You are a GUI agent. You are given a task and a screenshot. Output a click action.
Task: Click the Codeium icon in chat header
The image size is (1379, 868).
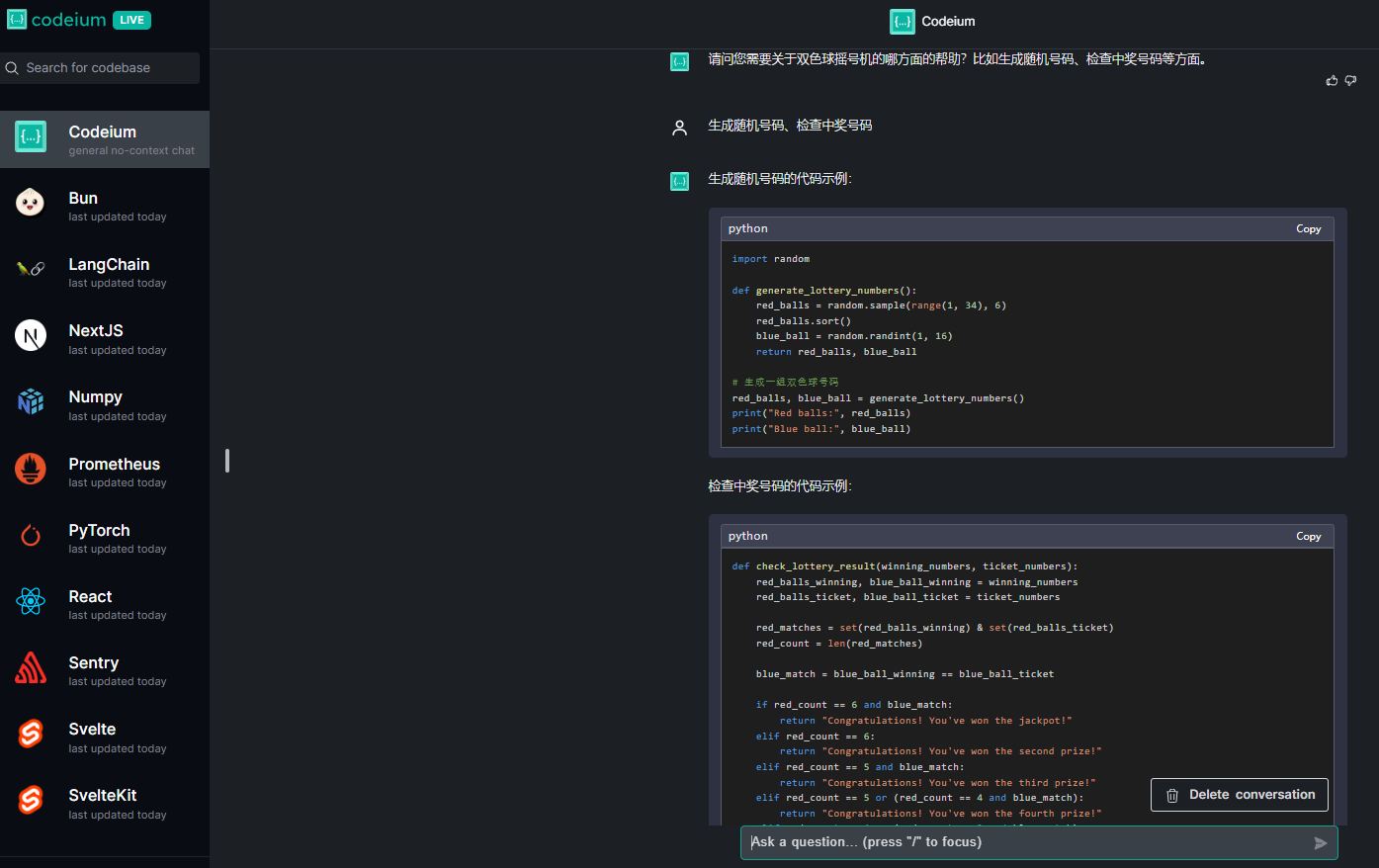[903, 22]
